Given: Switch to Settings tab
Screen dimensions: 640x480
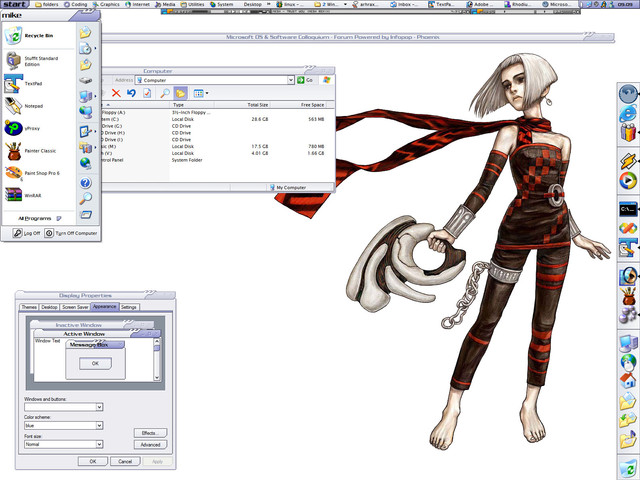Looking at the screenshot, I should (x=129, y=307).
